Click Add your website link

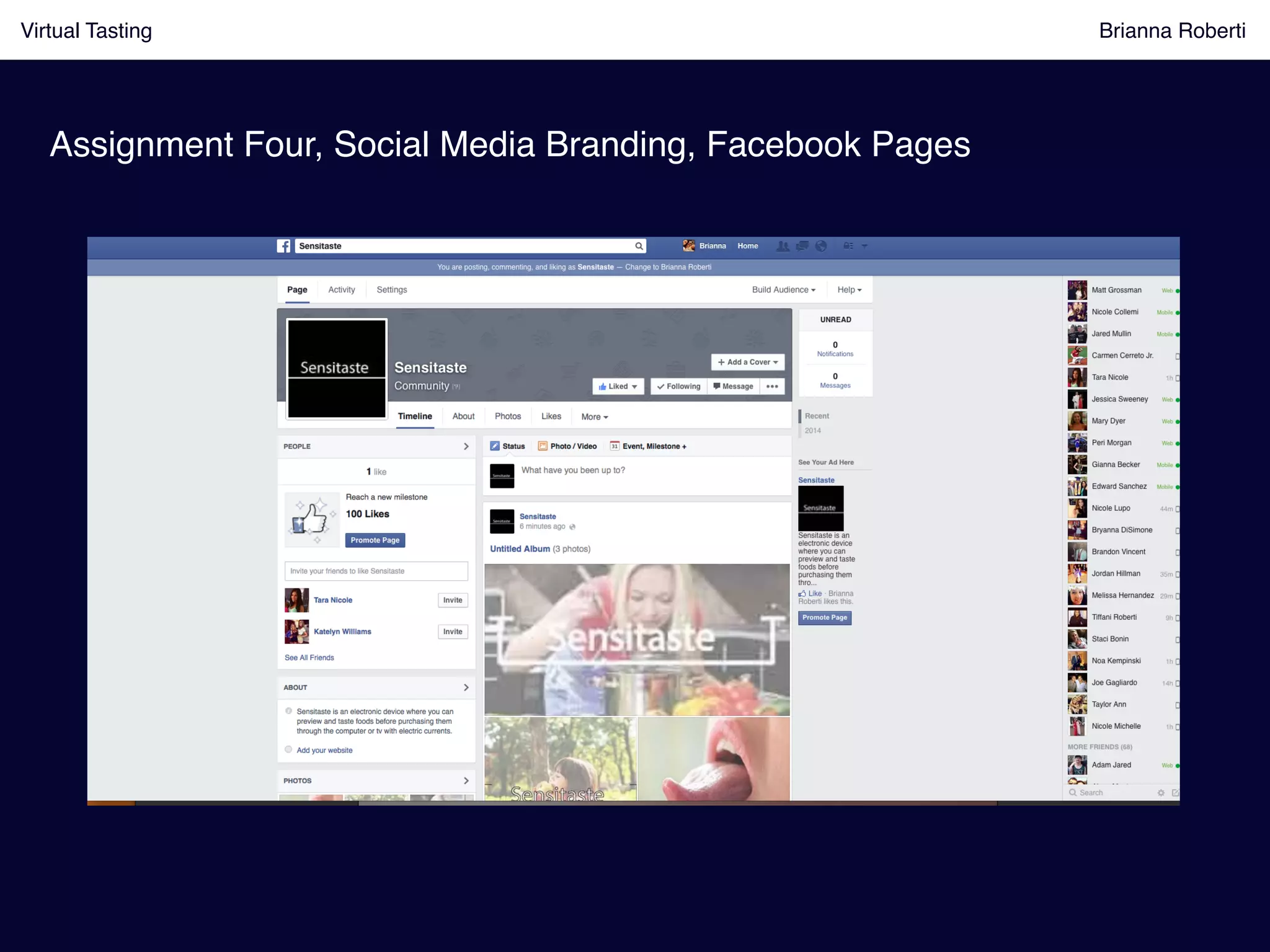click(324, 751)
